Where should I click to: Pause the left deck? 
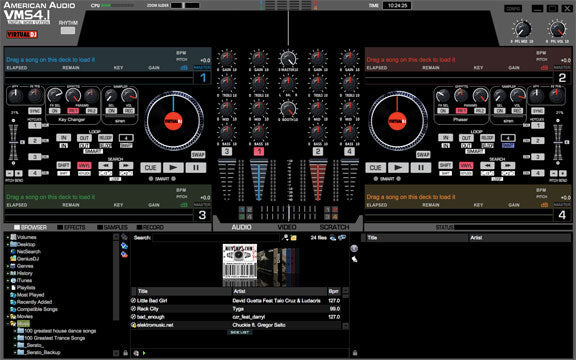point(195,168)
